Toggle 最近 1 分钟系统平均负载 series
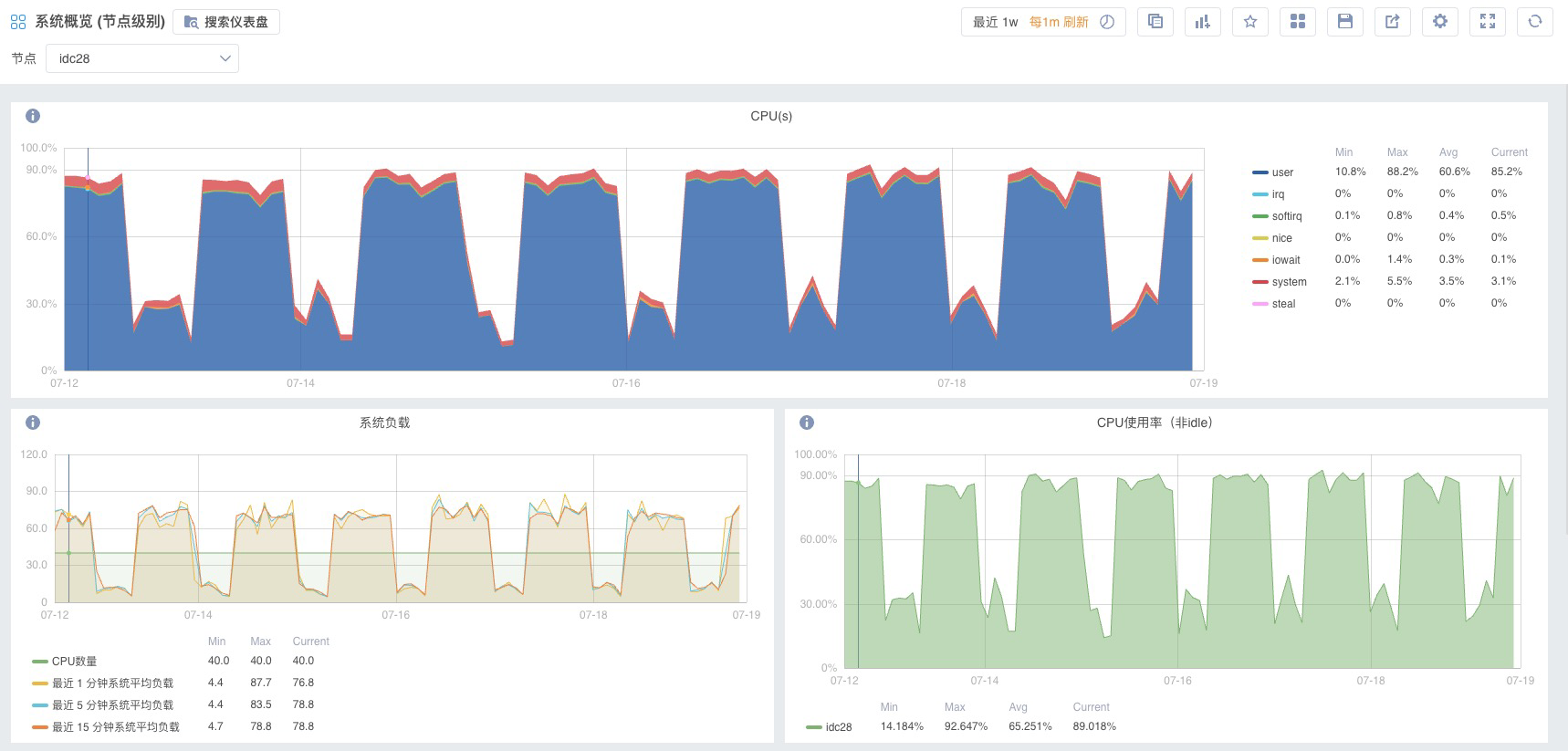Image resolution: width=1568 pixels, height=751 pixels. click(112, 683)
